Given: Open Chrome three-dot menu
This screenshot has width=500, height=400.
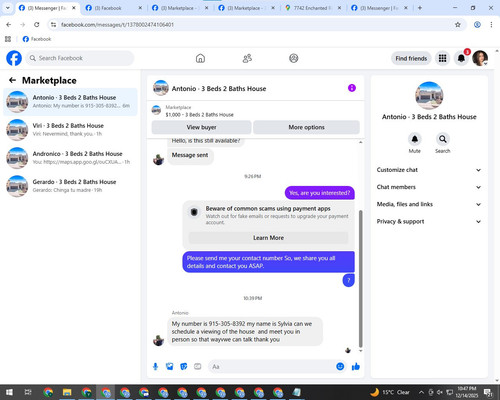Looking at the screenshot, I should (491, 24).
